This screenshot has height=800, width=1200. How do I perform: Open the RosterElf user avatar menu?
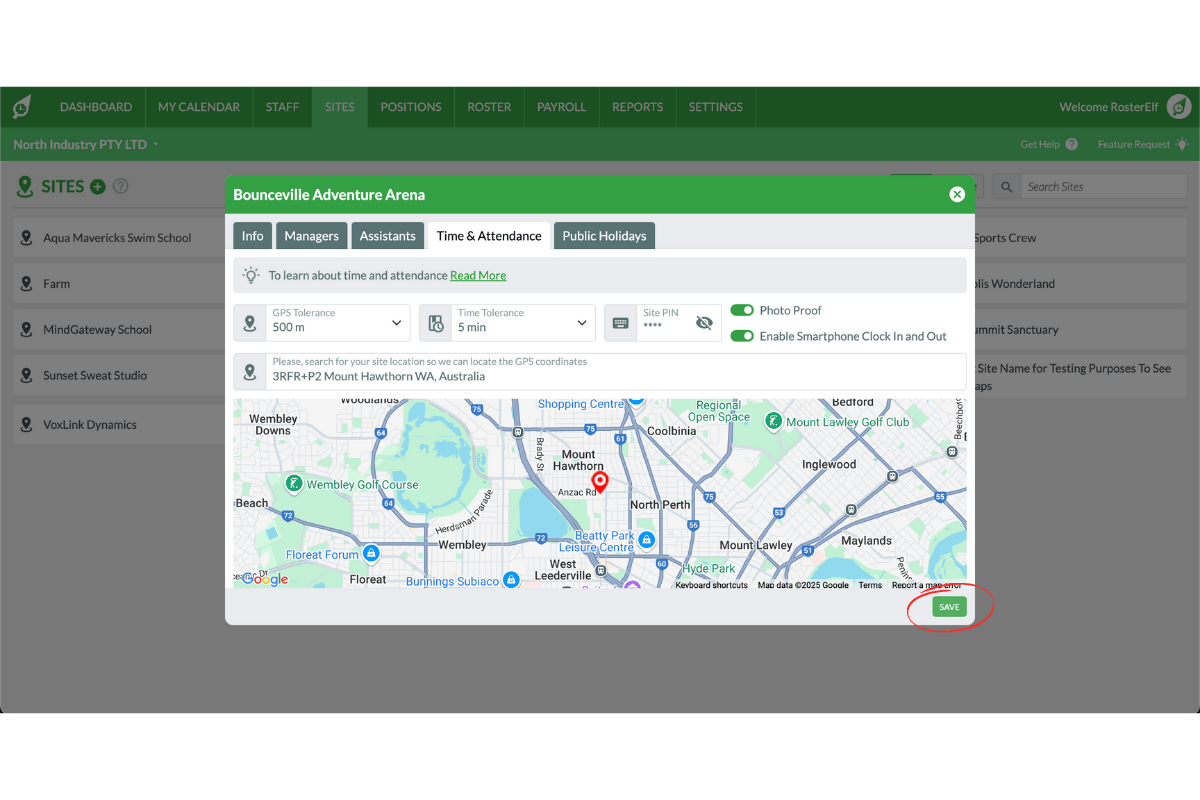click(1180, 107)
